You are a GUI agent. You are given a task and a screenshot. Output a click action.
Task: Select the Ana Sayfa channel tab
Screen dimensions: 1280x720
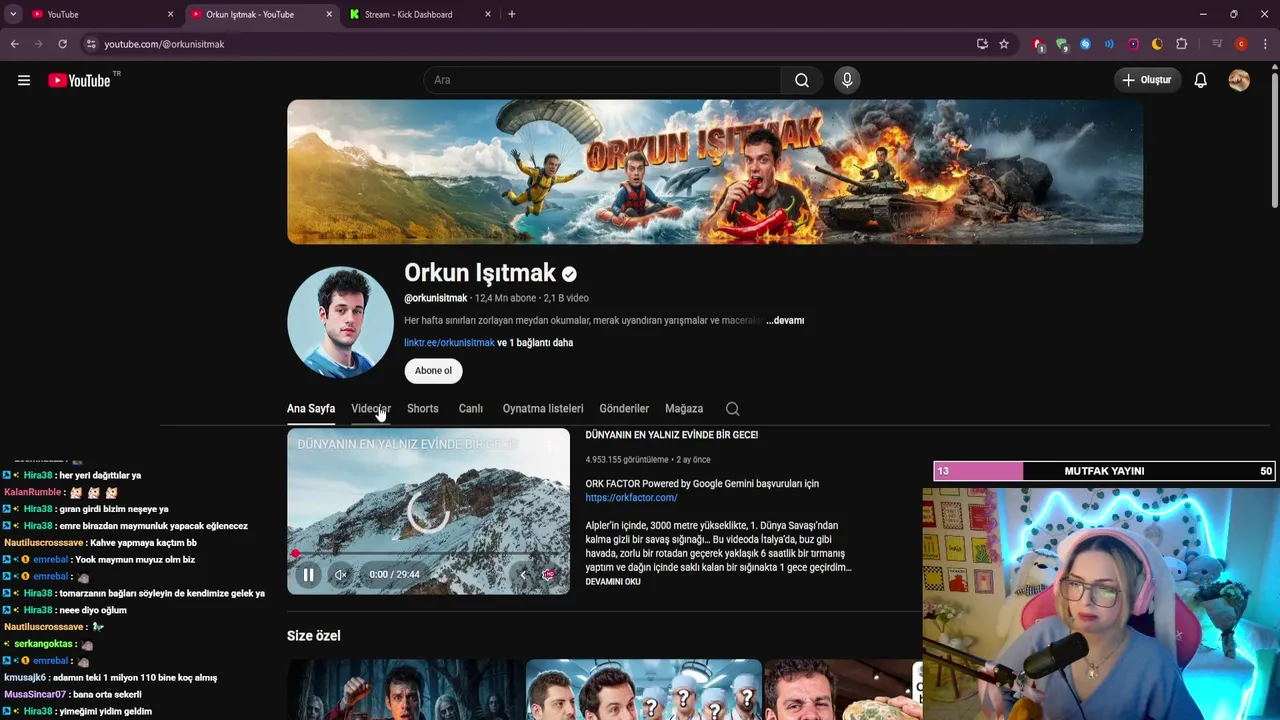pyautogui.click(x=311, y=408)
